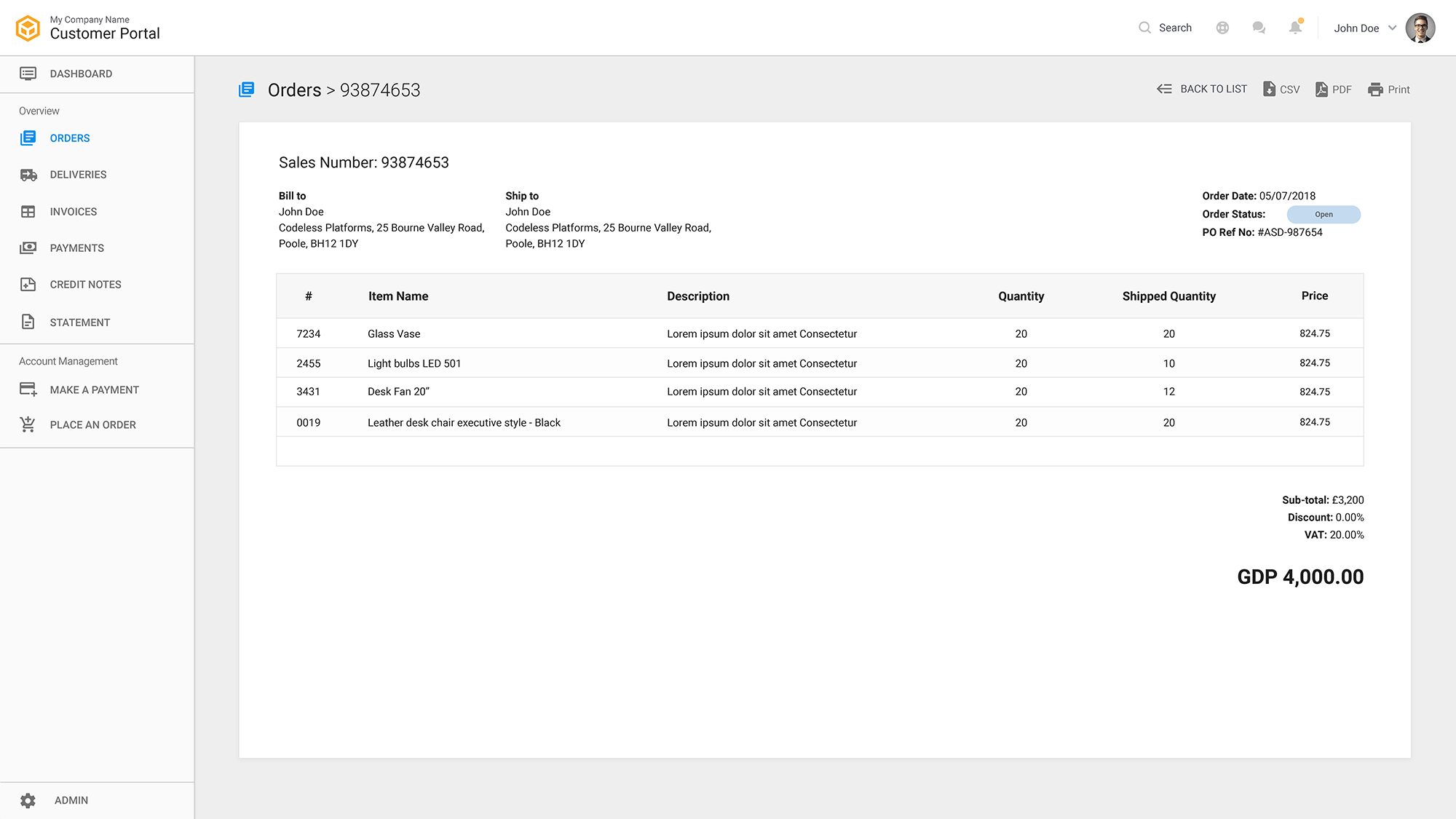Viewport: 1456px width, 819px height.
Task: Export order as CSV file
Action: click(1281, 89)
